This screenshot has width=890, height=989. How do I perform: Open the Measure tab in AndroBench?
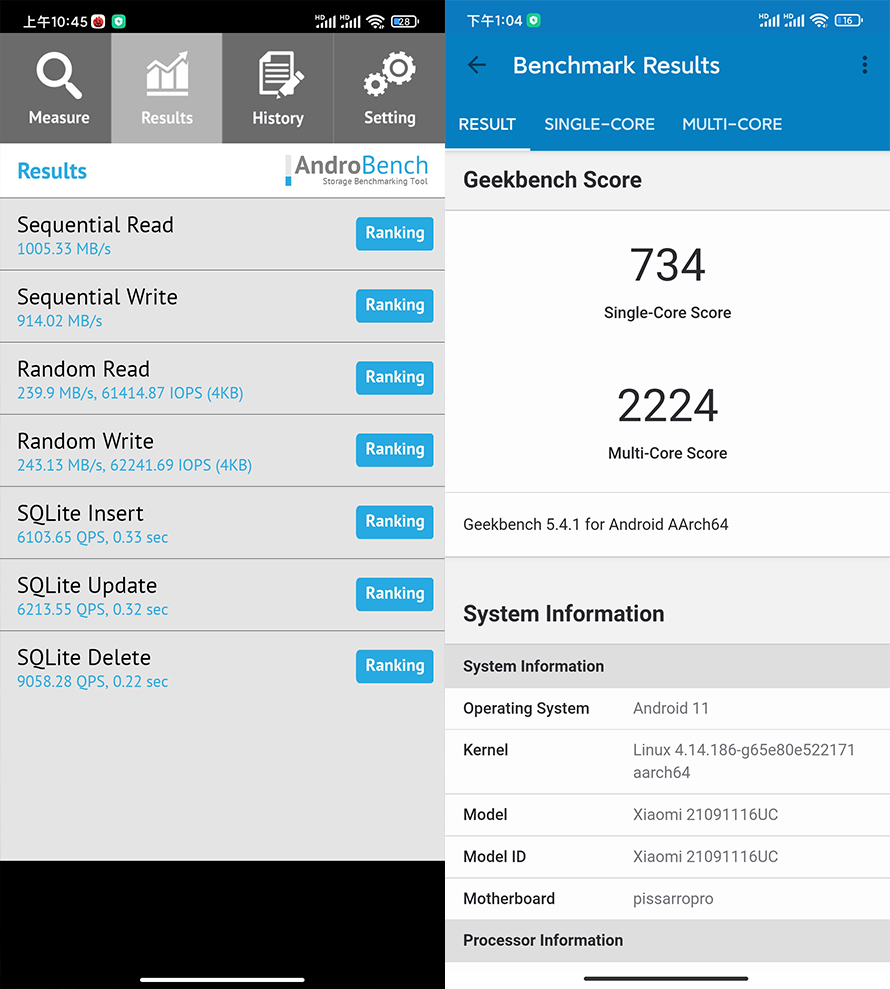[56, 88]
